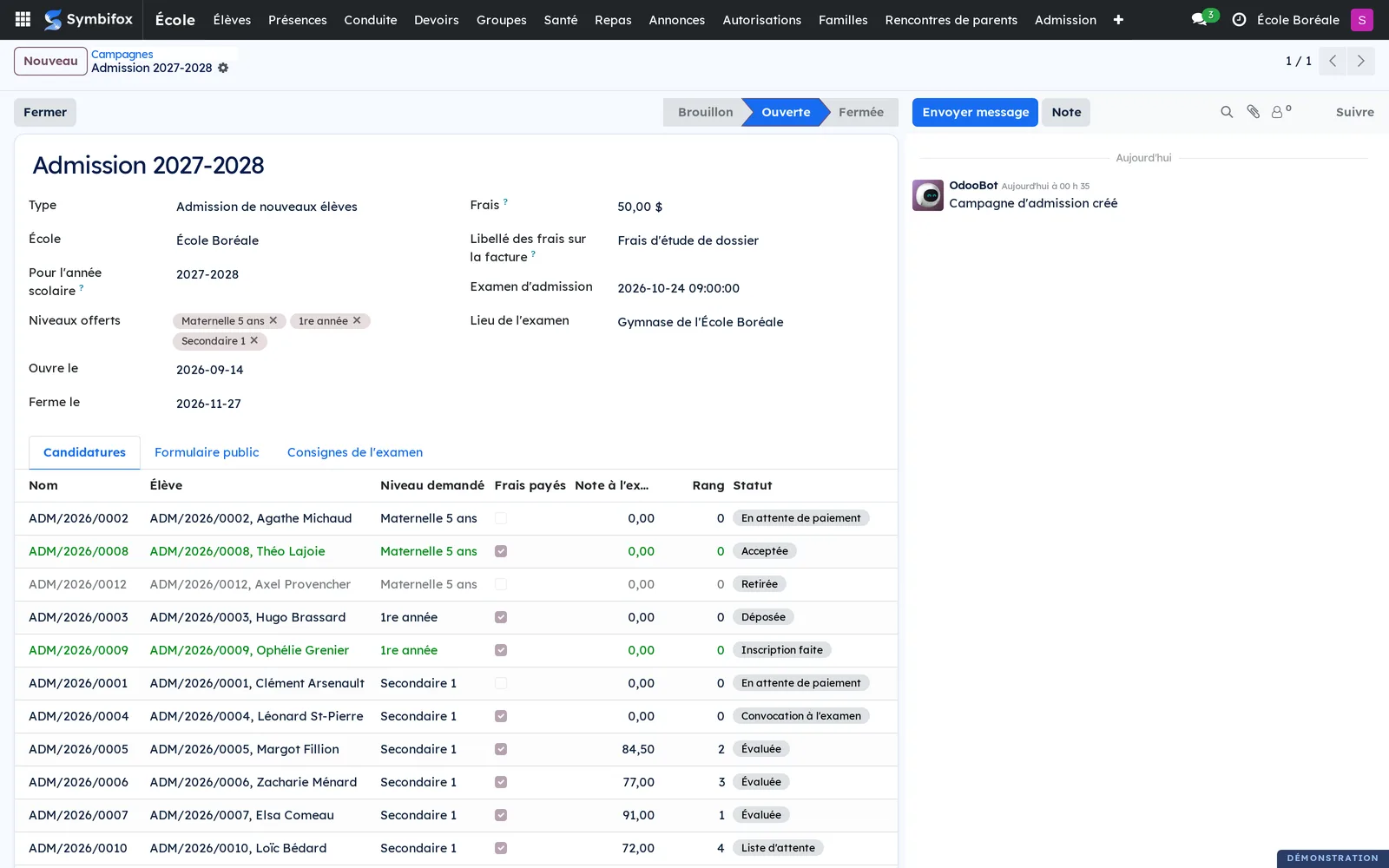Image resolution: width=1389 pixels, height=868 pixels.
Task: Toggle Frais payés for Axel Provencher
Action: coord(501,584)
